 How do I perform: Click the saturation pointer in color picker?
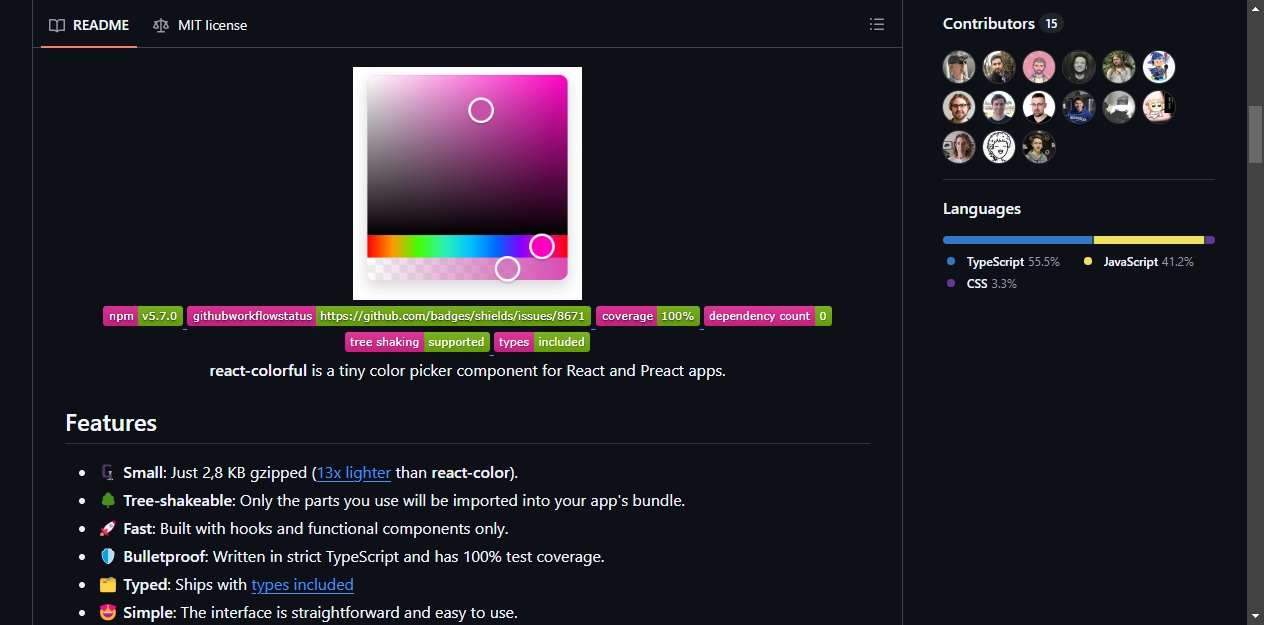click(x=481, y=110)
